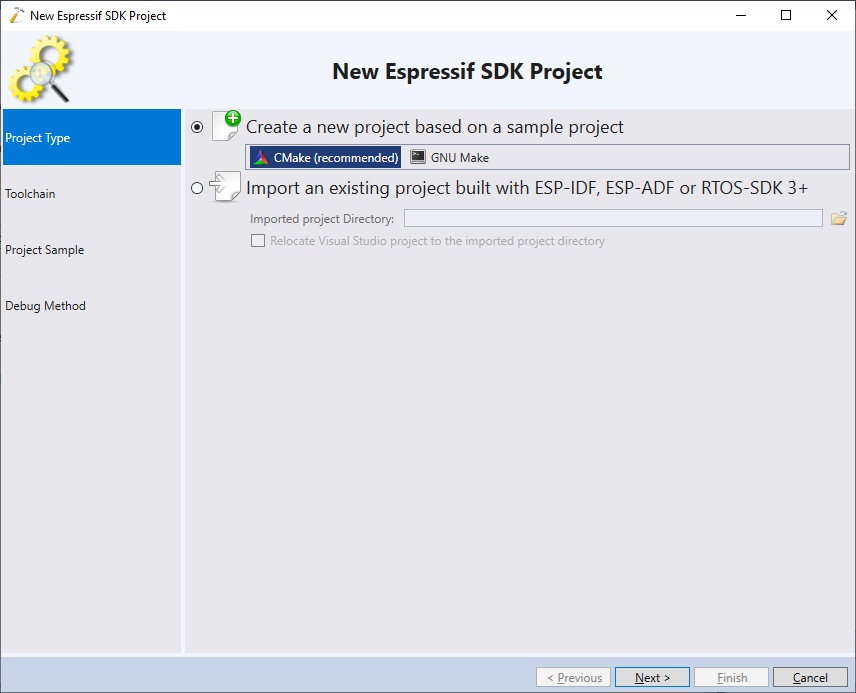Image resolution: width=856 pixels, height=693 pixels.
Task: Open the Project Type wizard page
Action: click(92, 137)
